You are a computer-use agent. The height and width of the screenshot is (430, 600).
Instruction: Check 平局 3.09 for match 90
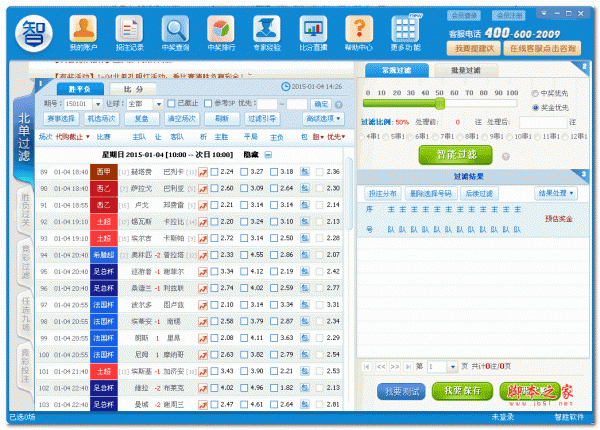pos(244,188)
